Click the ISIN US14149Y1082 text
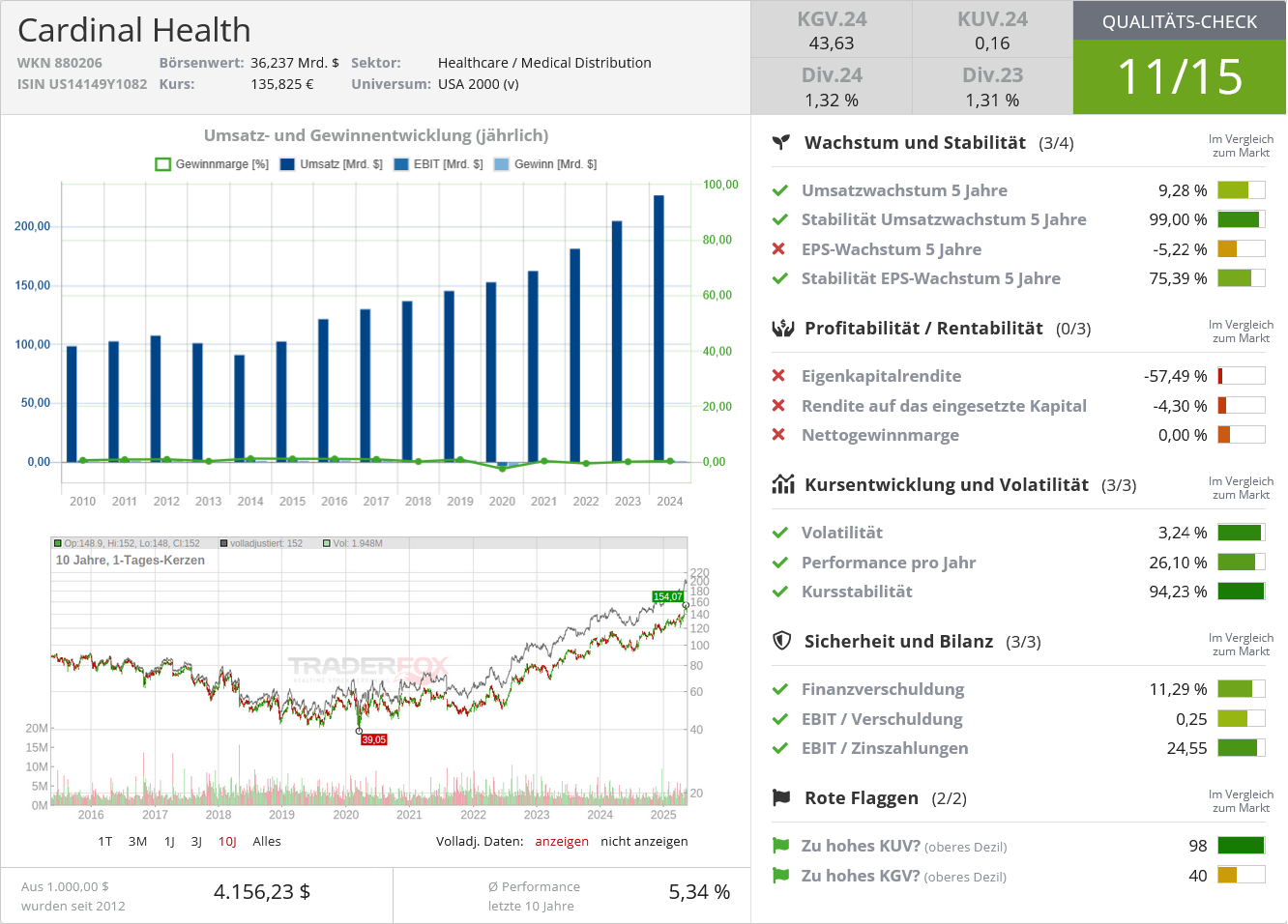1288x924 pixels. [82, 84]
